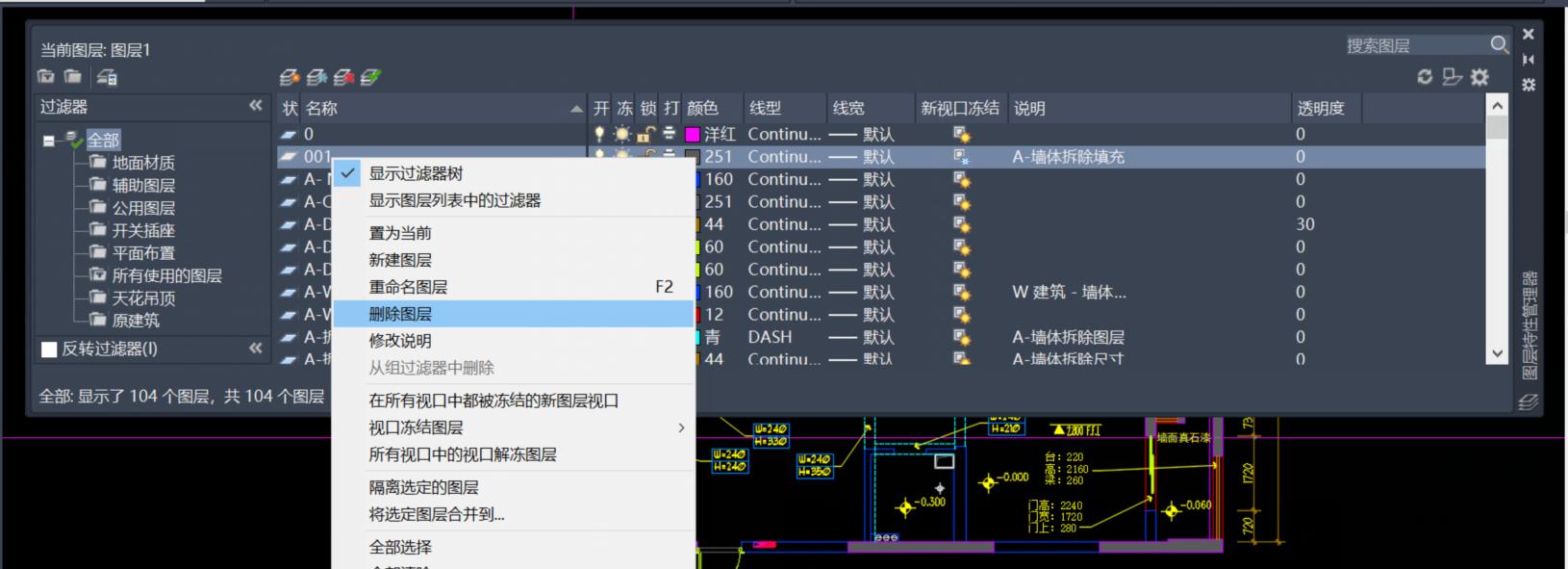This screenshot has width=1568, height=569.
Task: Click New Layer Frozen in All Viewports icon
Action: tap(316, 77)
